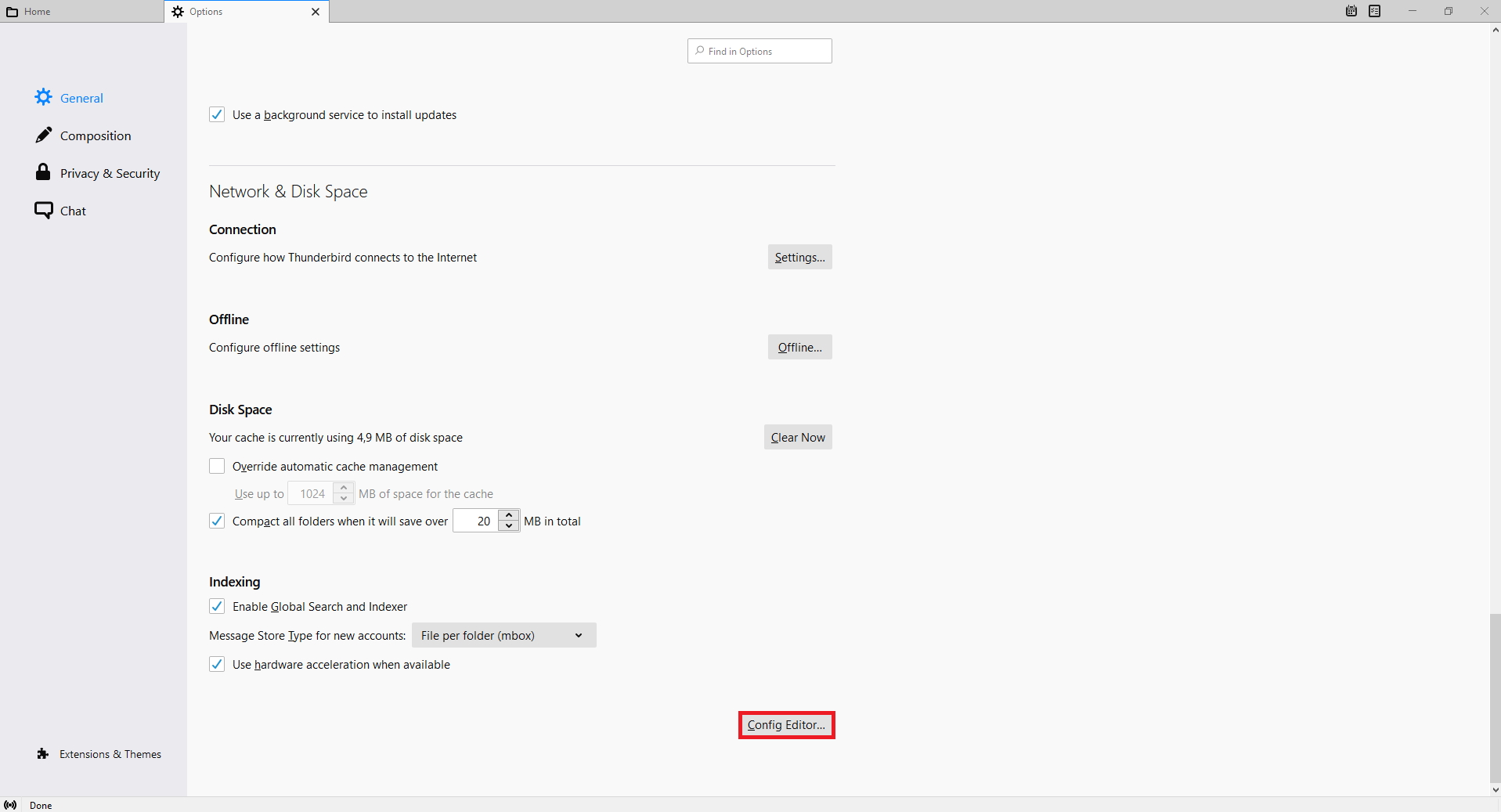Enable Override automatic cache management
The height and width of the screenshot is (812, 1501).
[217, 466]
